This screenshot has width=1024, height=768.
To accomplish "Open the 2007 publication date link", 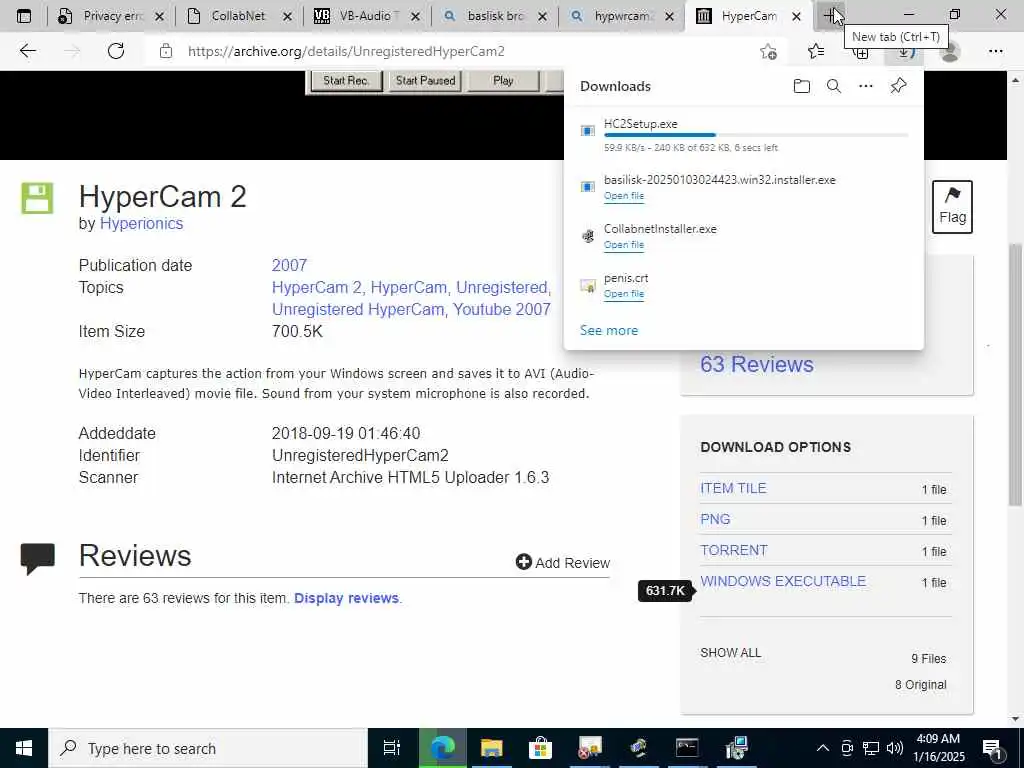I will point(289,265).
